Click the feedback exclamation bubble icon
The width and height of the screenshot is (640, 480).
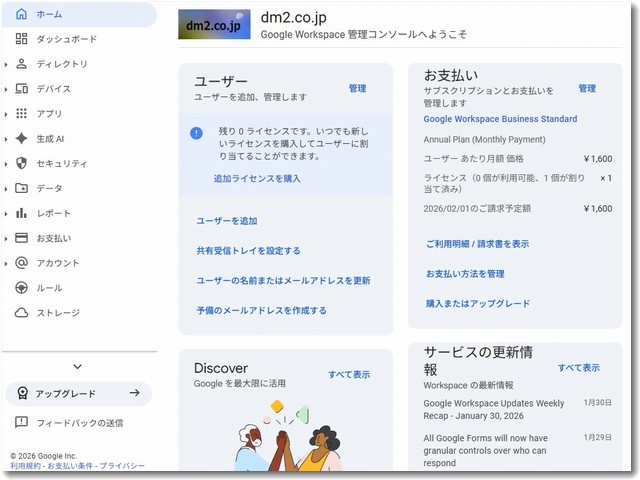pos(21,422)
